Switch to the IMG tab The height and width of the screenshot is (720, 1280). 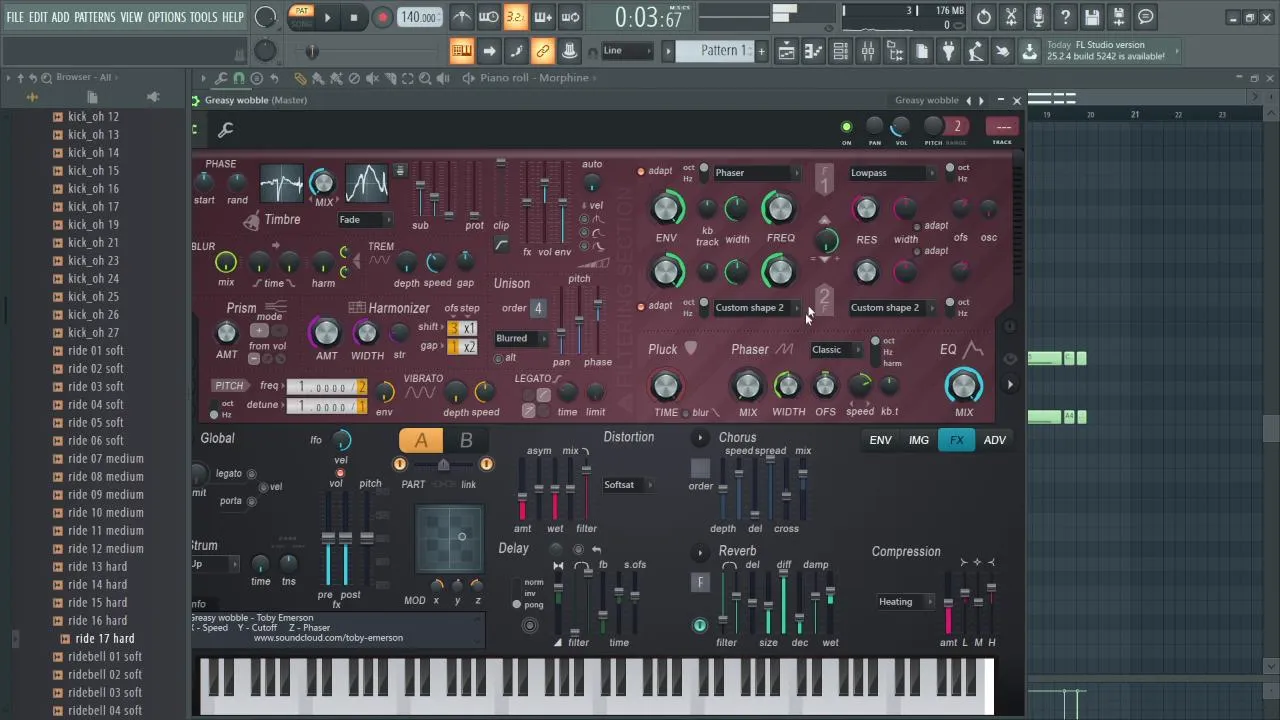[x=919, y=440]
